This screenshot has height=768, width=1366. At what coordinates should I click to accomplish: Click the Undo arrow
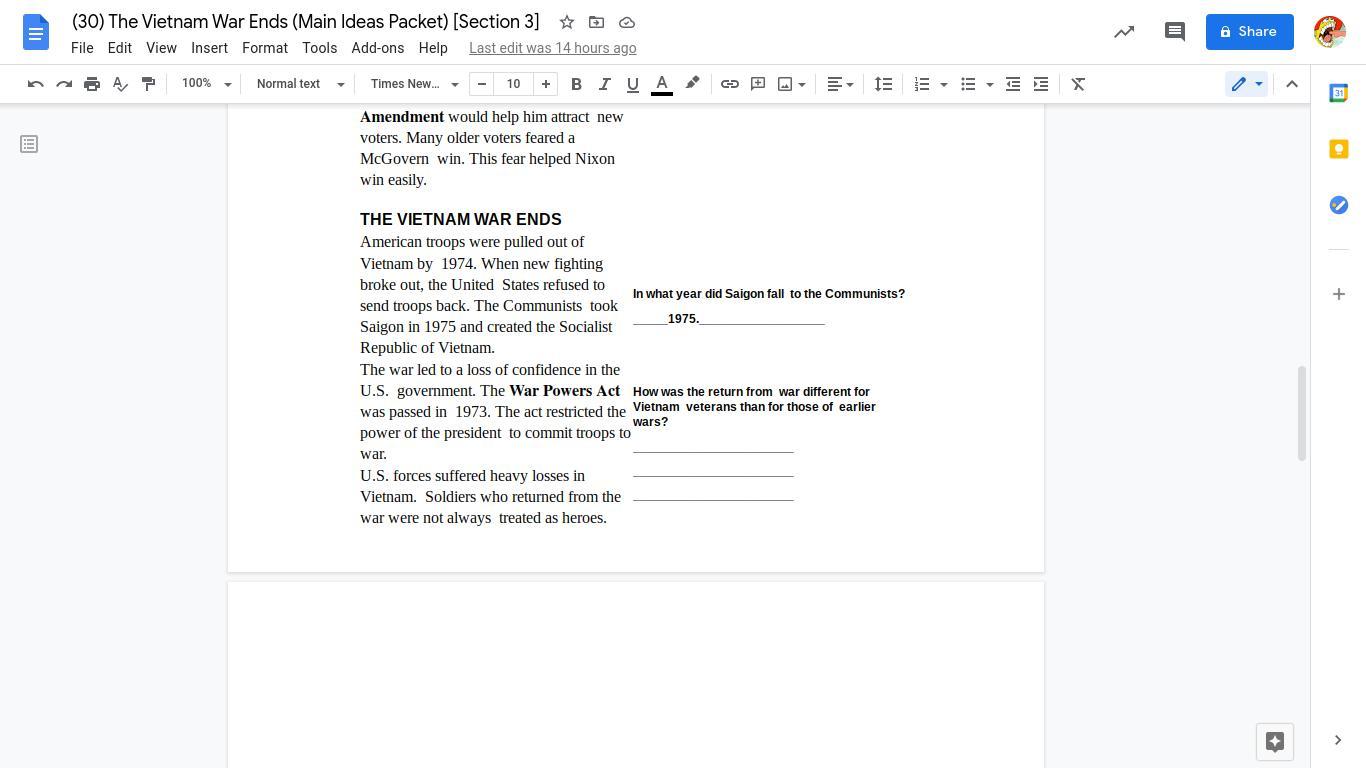[x=36, y=84]
